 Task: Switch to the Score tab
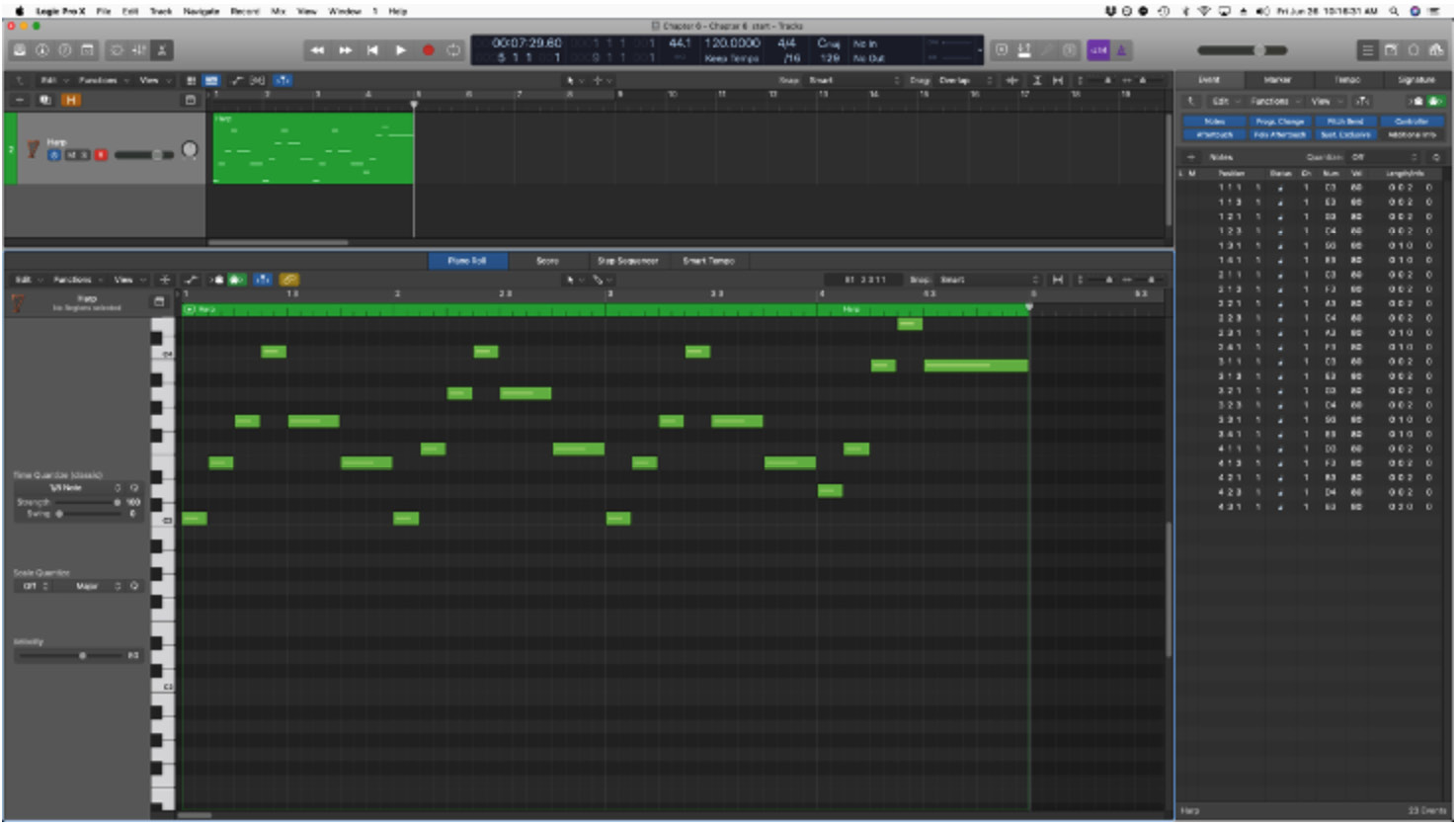coord(547,261)
